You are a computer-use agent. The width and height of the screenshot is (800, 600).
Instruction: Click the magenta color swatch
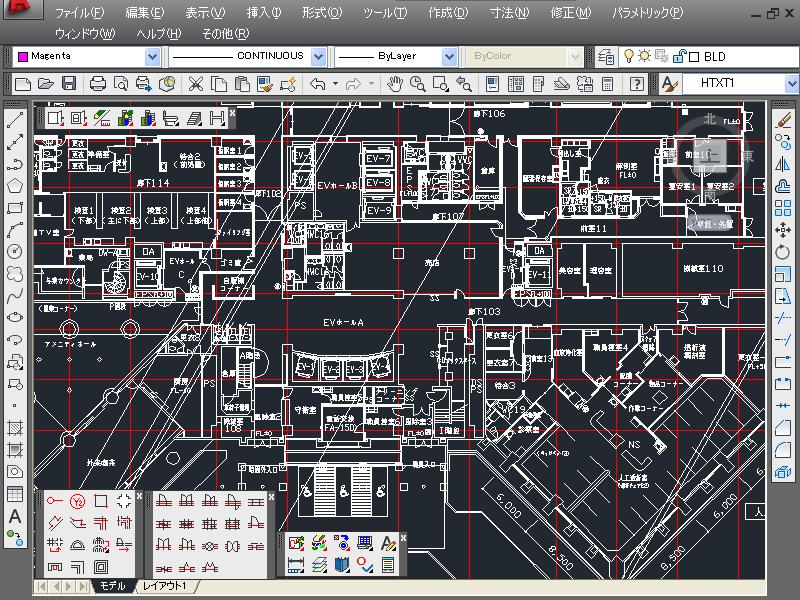point(23,57)
